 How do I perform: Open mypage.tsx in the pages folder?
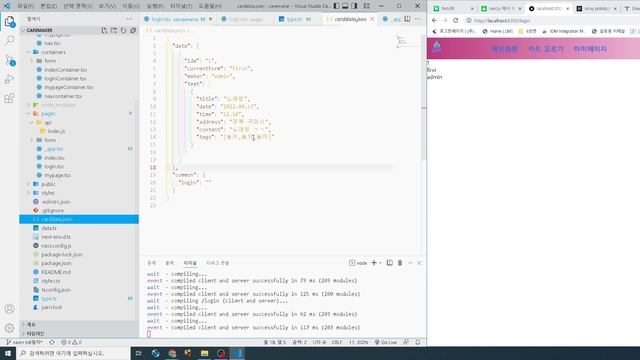(57, 175)
